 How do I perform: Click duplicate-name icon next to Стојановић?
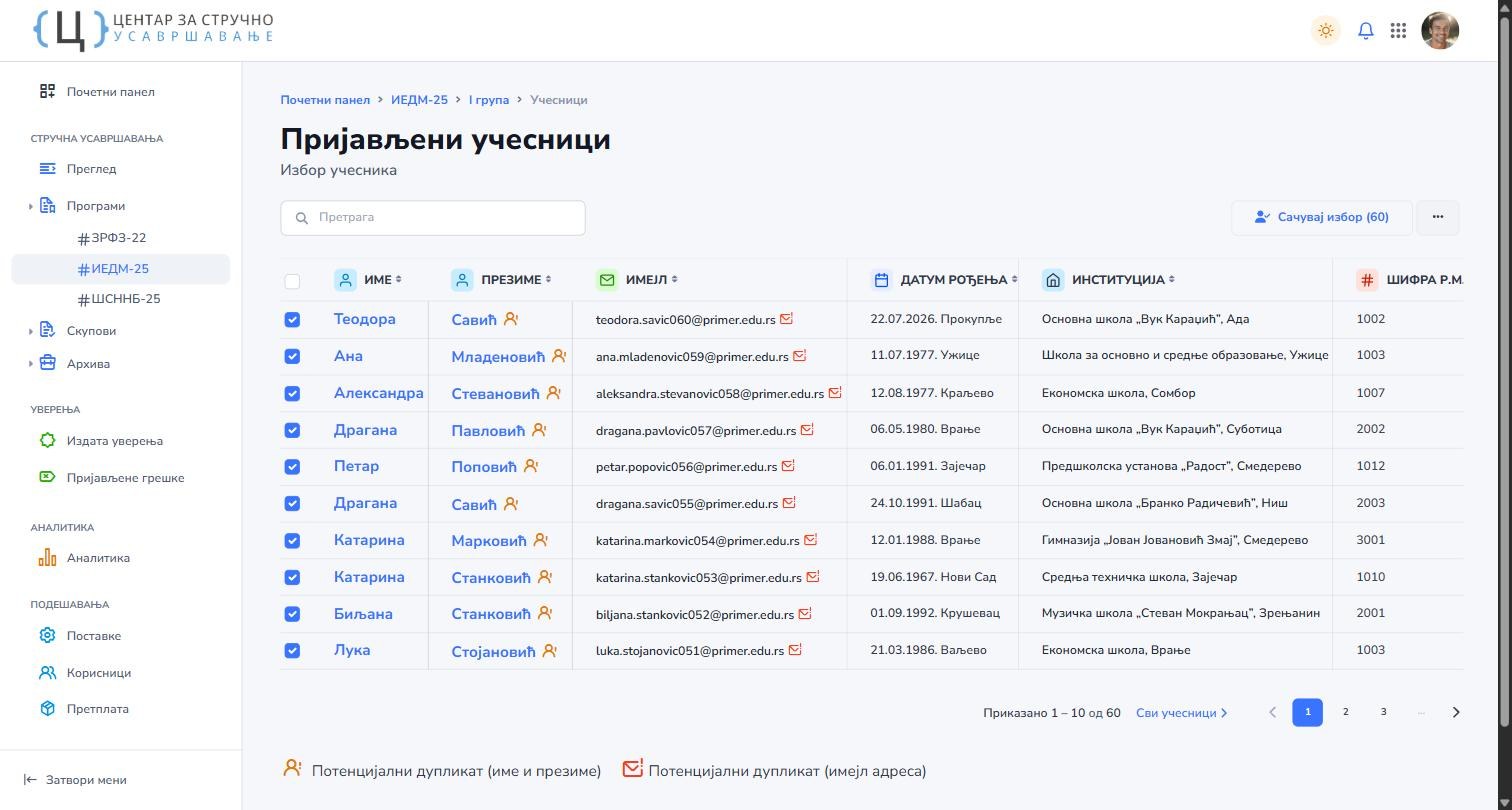[x=549, y=651]
